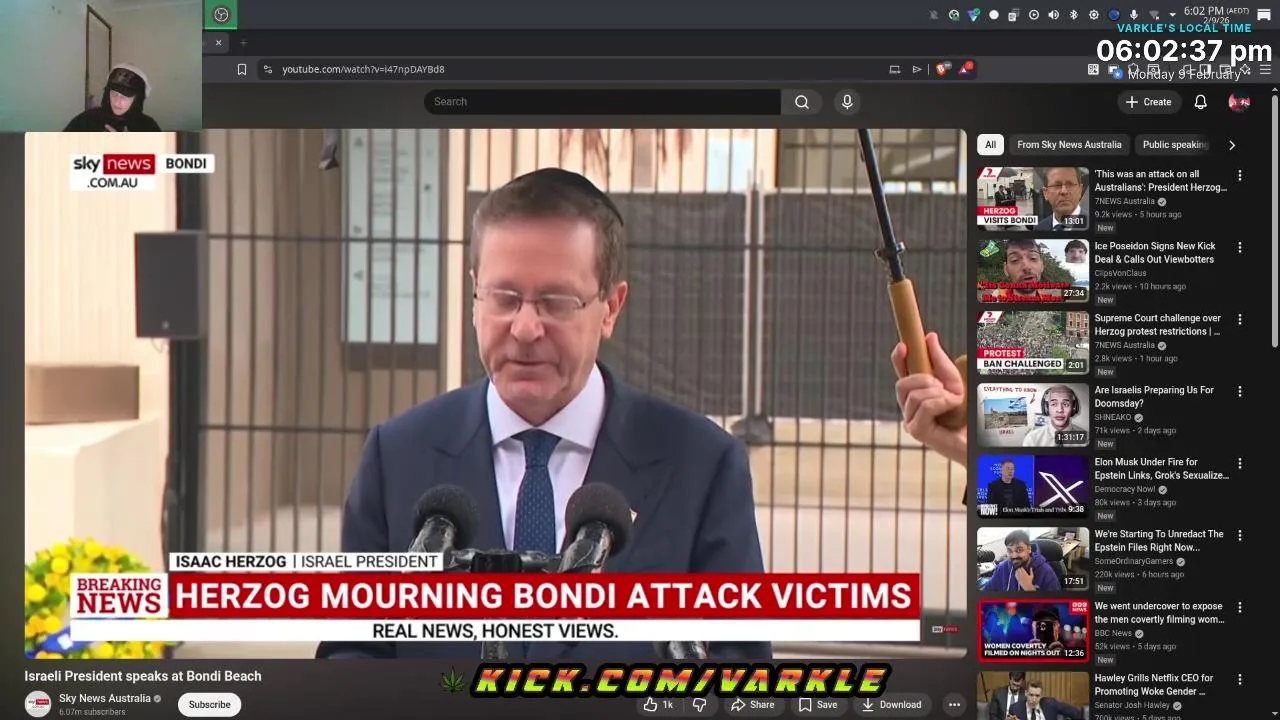The width and height of the screenshot is (1280, 720).
Task: Open options menu for Elon Musk video
Action: (1240, 464)
